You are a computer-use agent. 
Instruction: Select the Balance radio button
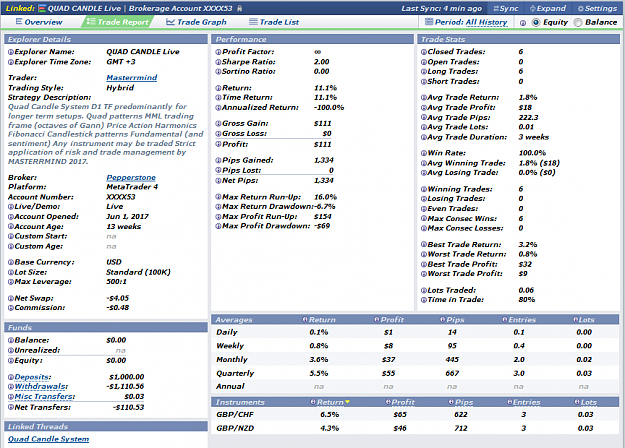point(578,22)
